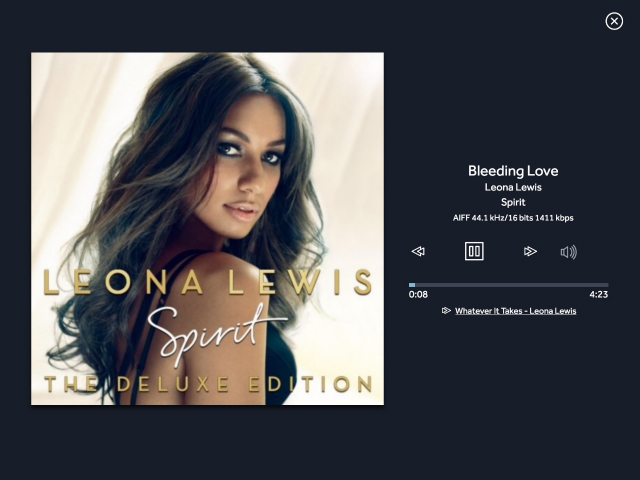
Task: Select the Bleeding Love song title
Action: pos(513,171)
